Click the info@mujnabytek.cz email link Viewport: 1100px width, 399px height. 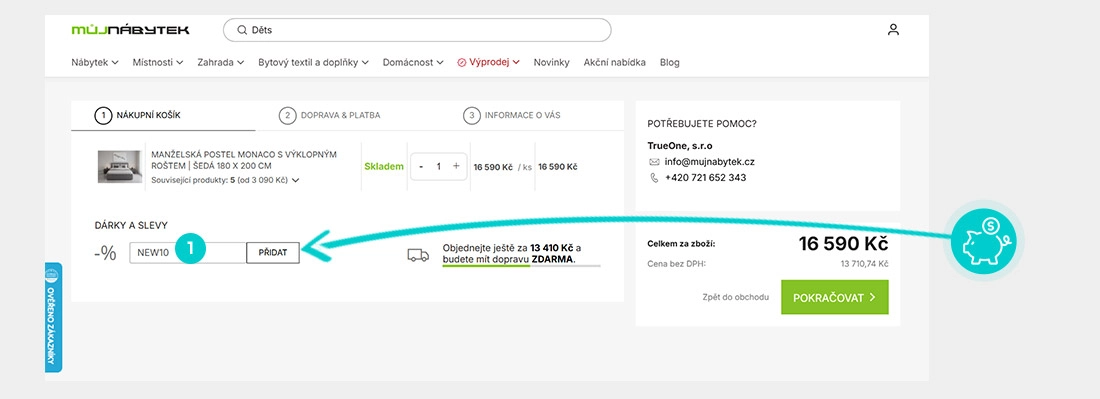click(x=709, y=162)
